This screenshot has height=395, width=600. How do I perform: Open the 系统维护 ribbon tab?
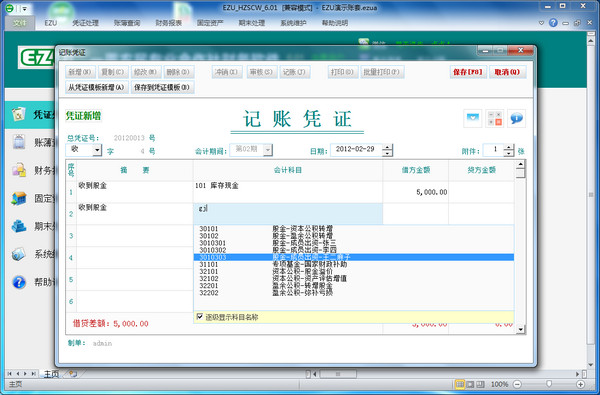coord(293,23)
